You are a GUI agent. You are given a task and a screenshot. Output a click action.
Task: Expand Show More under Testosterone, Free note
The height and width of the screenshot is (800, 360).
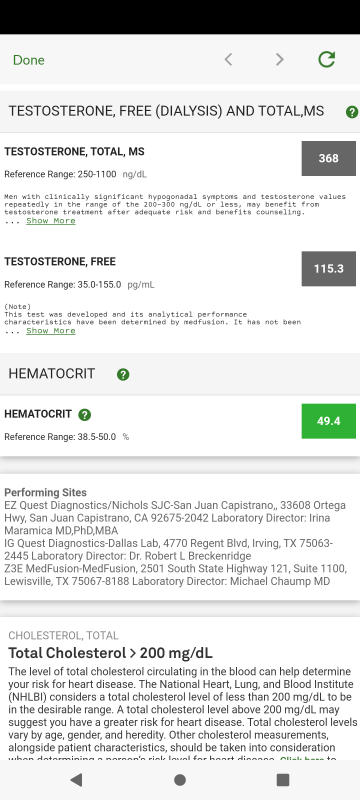pyautogui.click(x=51, y=331)
